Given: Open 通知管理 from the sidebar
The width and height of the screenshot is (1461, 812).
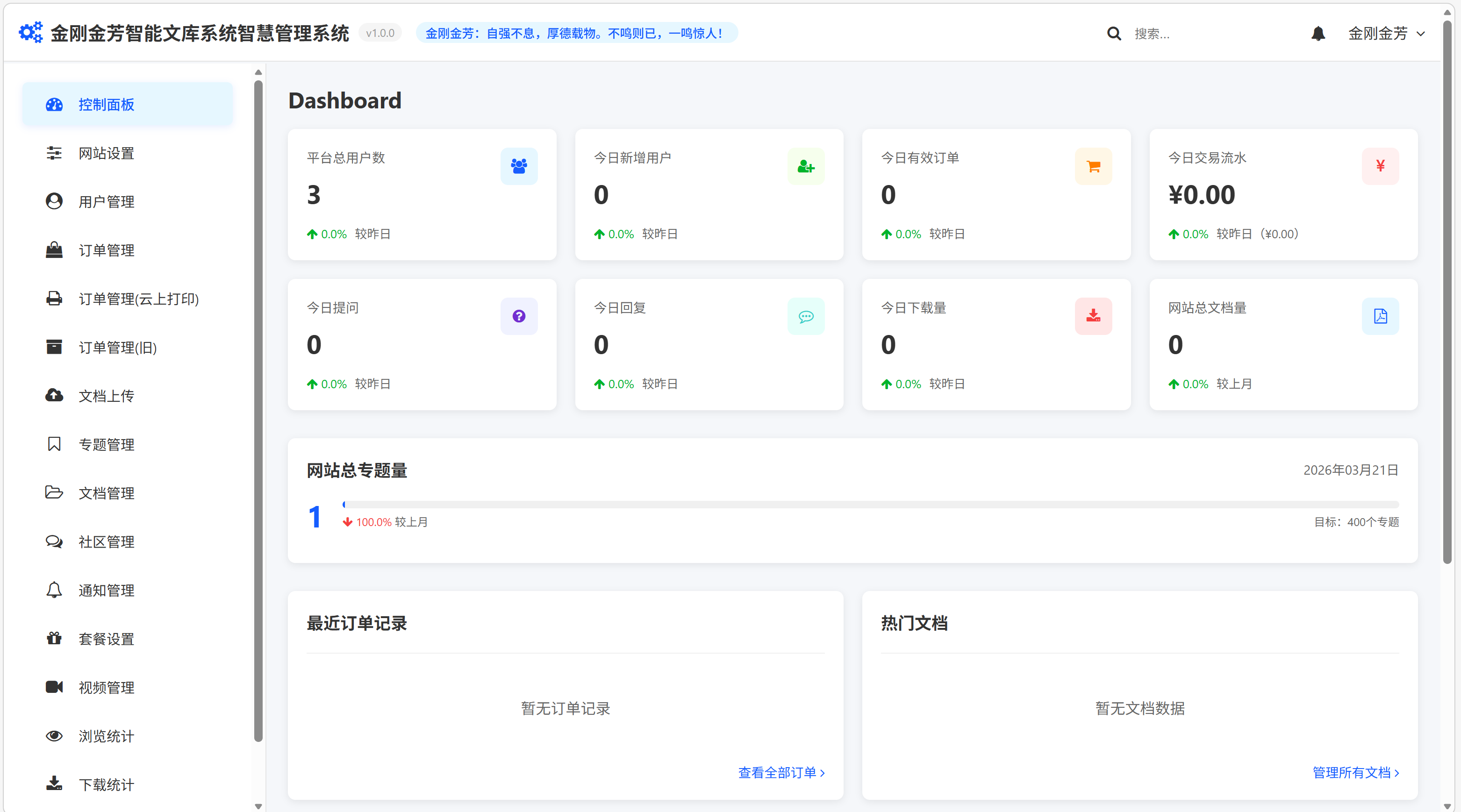Looking at the screenshot, I should 107,590.
